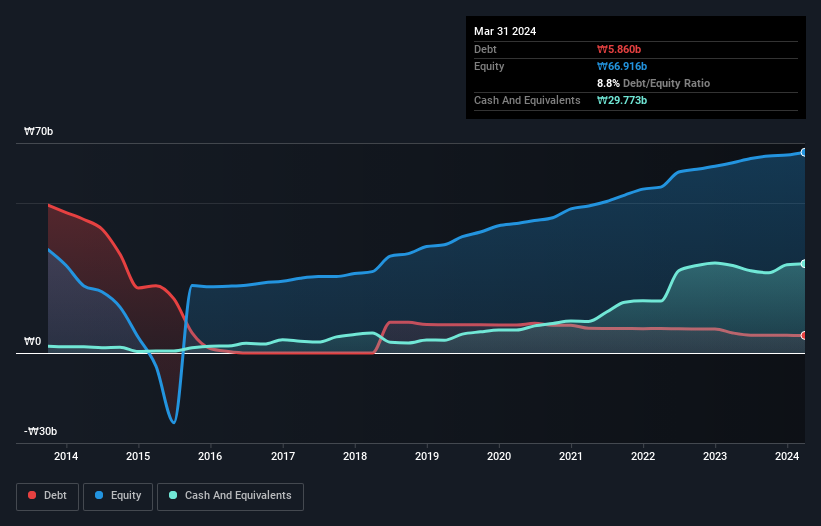Click the ₩29.773b cash value
This screenshot has width=821, height=526.
[622, 100]
